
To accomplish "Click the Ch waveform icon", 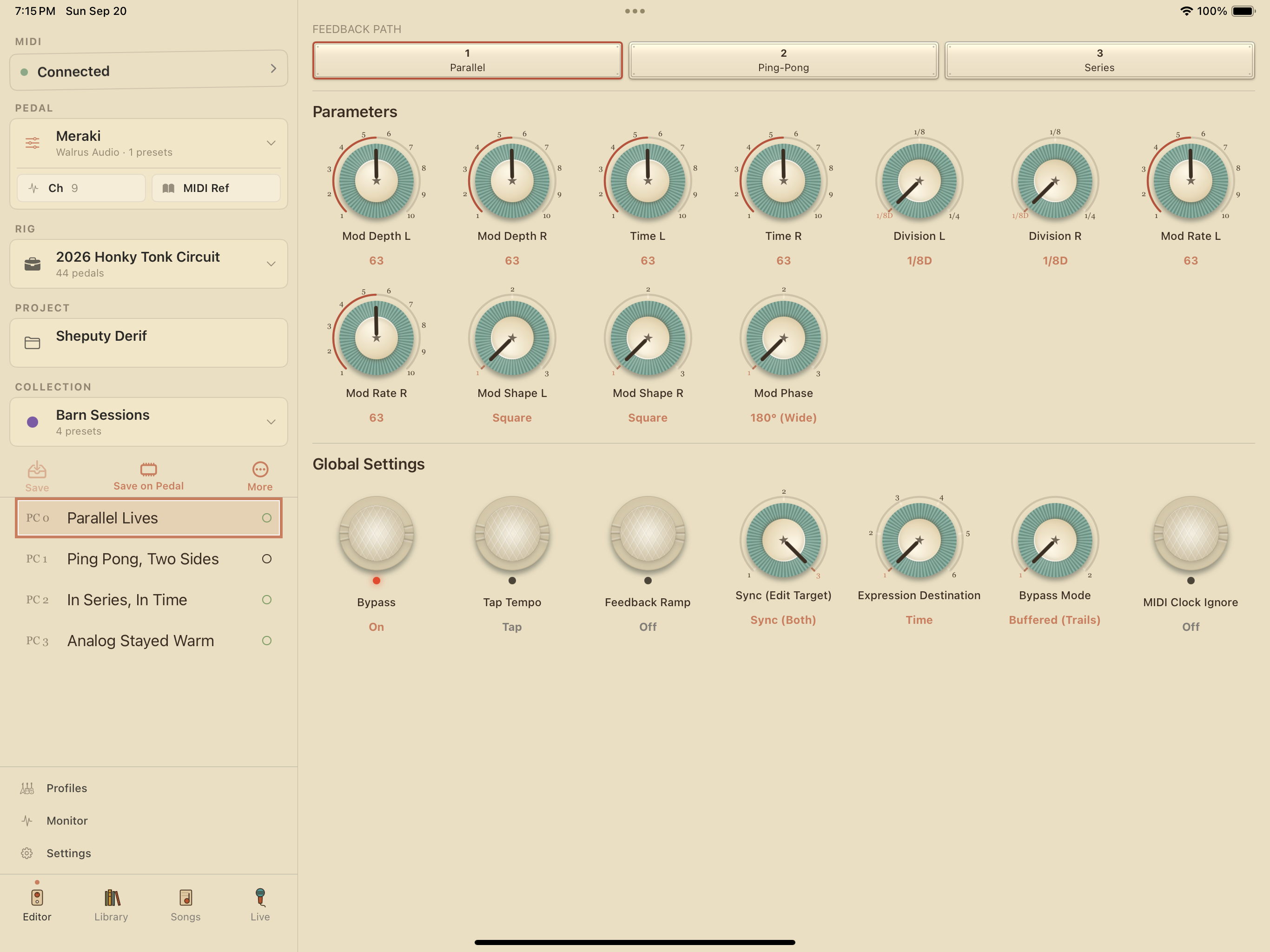I will [34, 188].
